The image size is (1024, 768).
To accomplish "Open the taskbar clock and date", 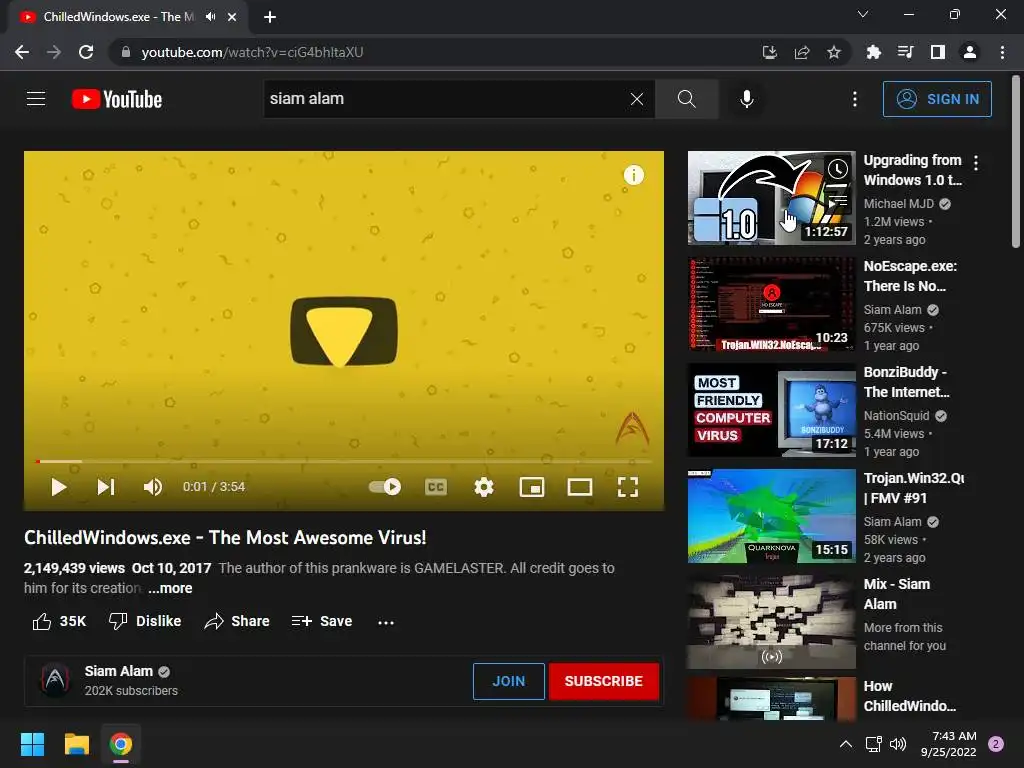I will tap(949, 744).
